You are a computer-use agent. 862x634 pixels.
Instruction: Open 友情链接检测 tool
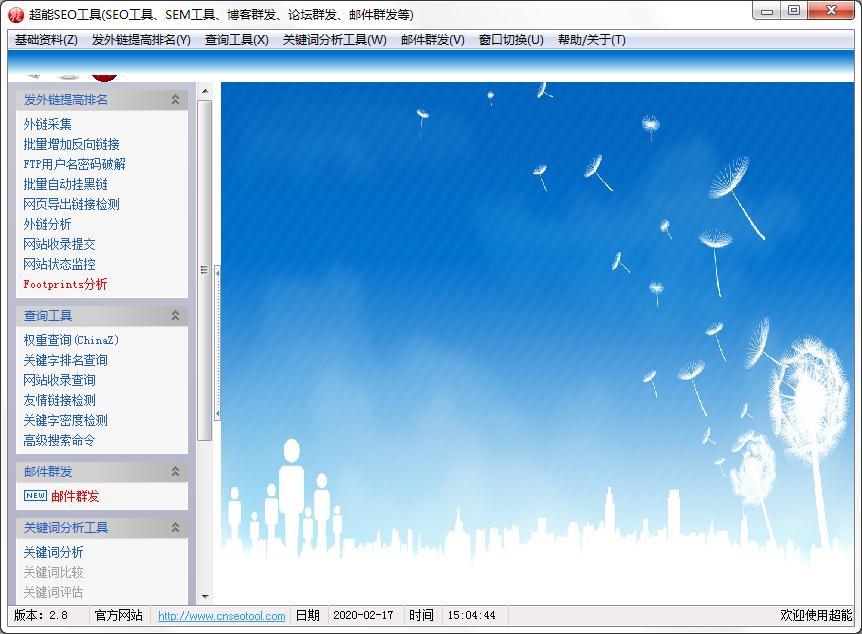pos(59,400)
